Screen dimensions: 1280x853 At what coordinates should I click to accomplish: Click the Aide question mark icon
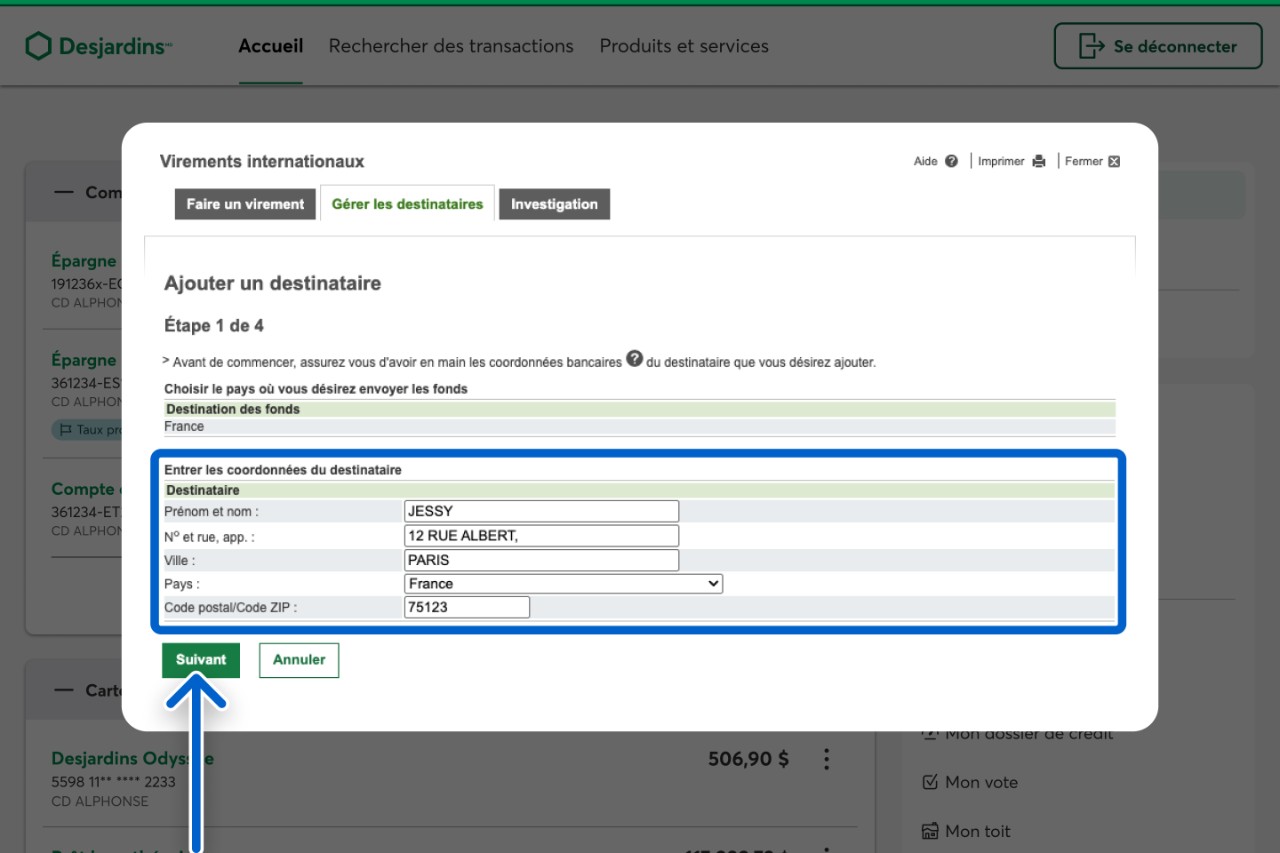951,161
